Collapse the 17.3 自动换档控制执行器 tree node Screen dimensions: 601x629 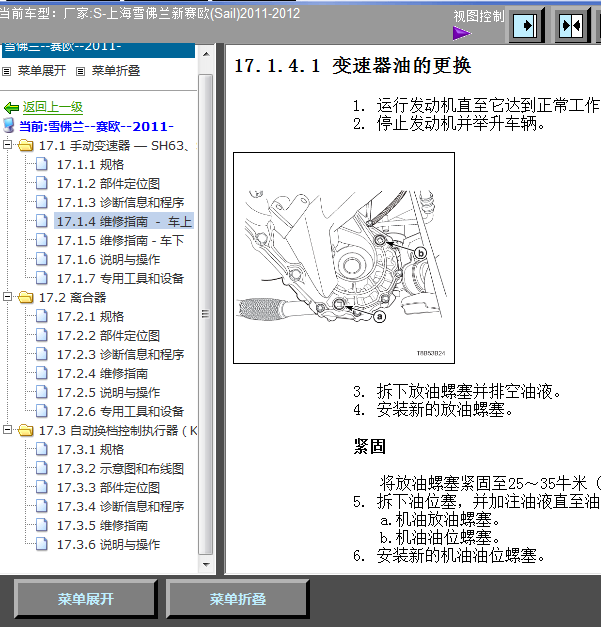coord(7,430)
